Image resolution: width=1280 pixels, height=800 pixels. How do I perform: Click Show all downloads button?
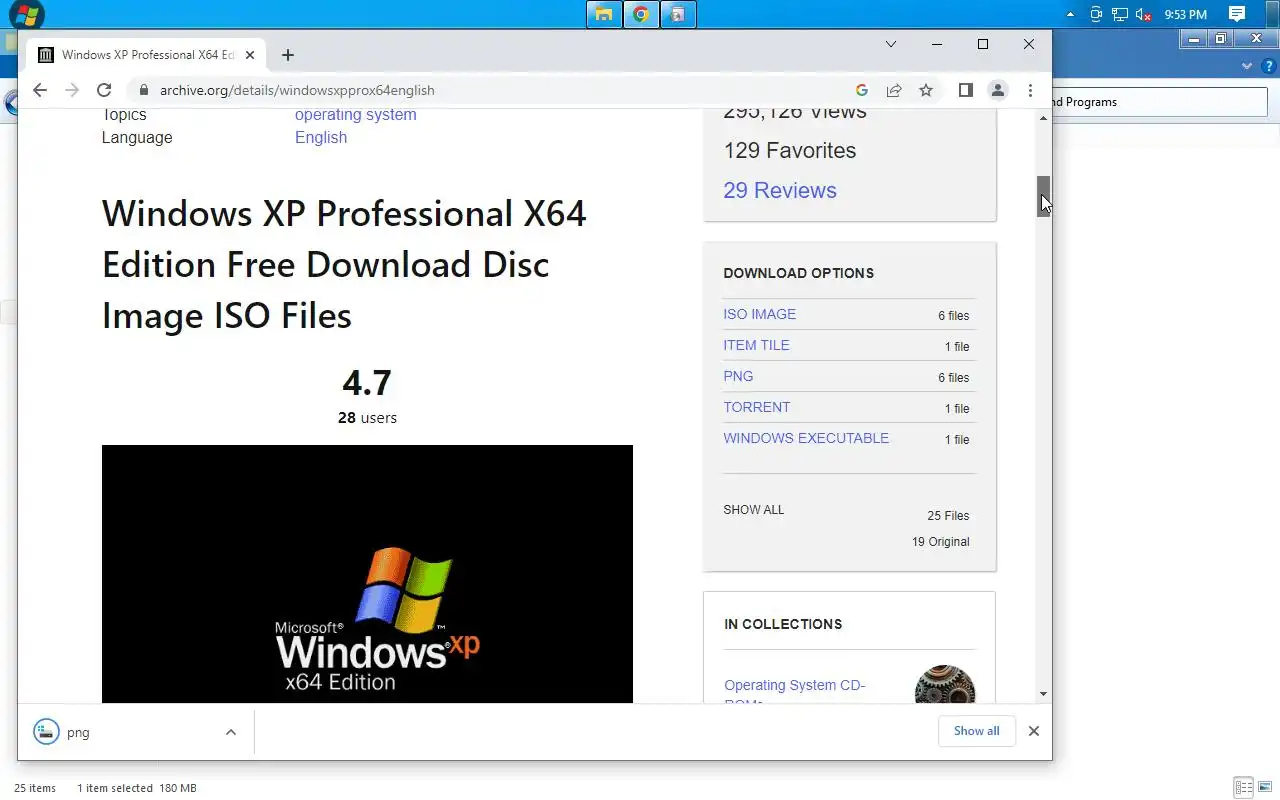[x=976, y=731]
